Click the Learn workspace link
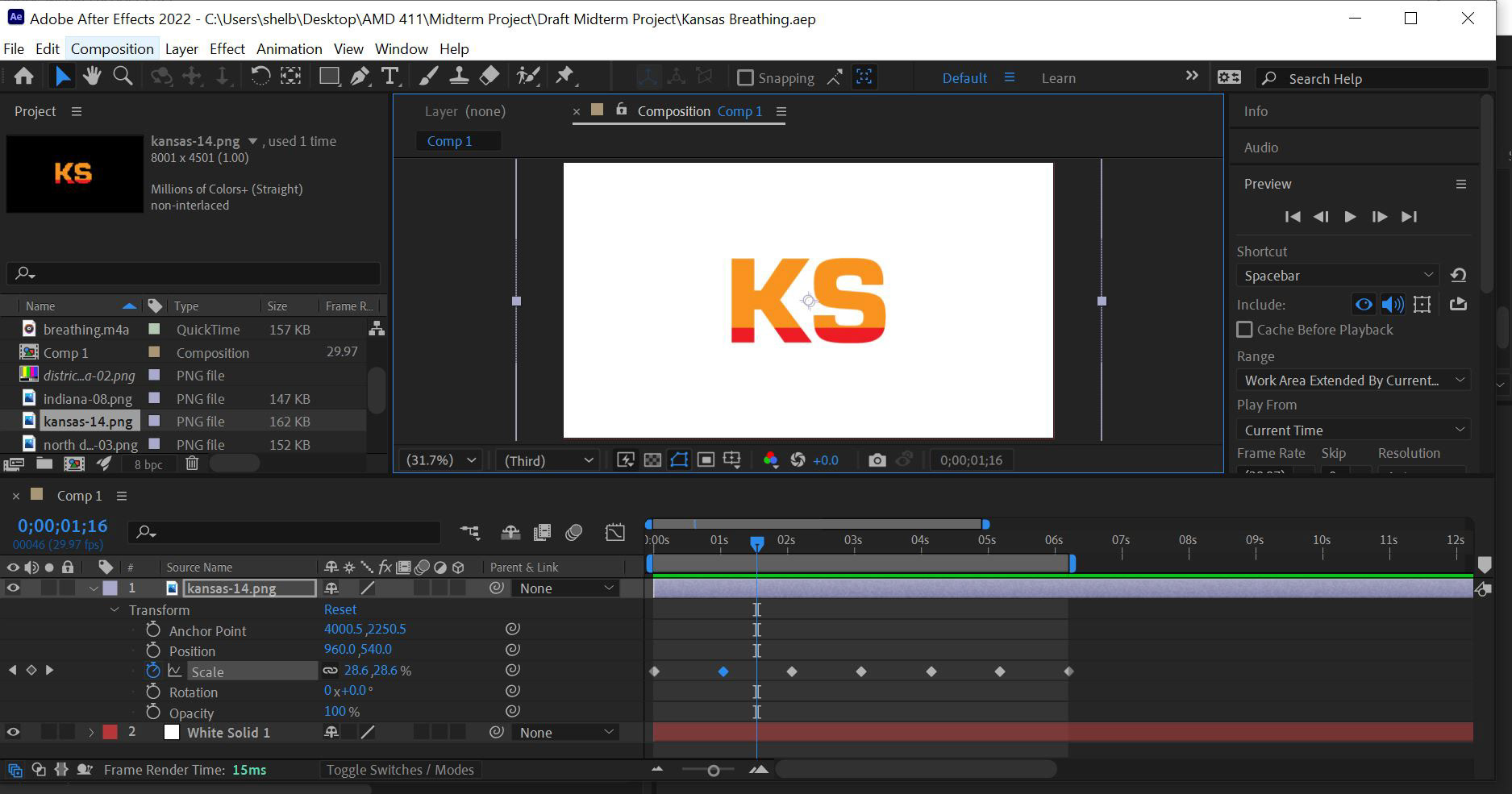Viewport: 1512px width, 794px height. coord(1058,78)
